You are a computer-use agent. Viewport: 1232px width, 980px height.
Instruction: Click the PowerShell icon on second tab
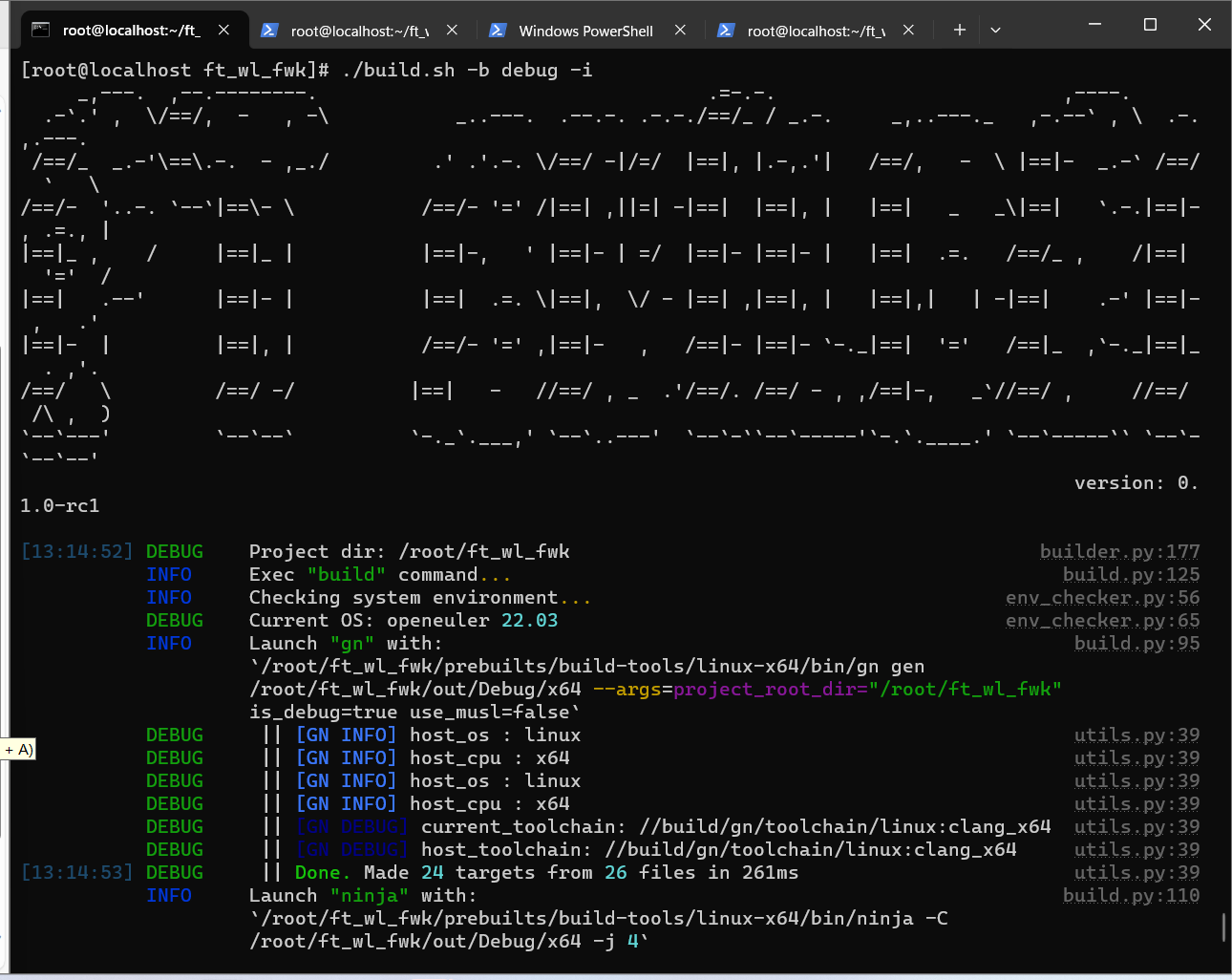click(x=269, y=31)
